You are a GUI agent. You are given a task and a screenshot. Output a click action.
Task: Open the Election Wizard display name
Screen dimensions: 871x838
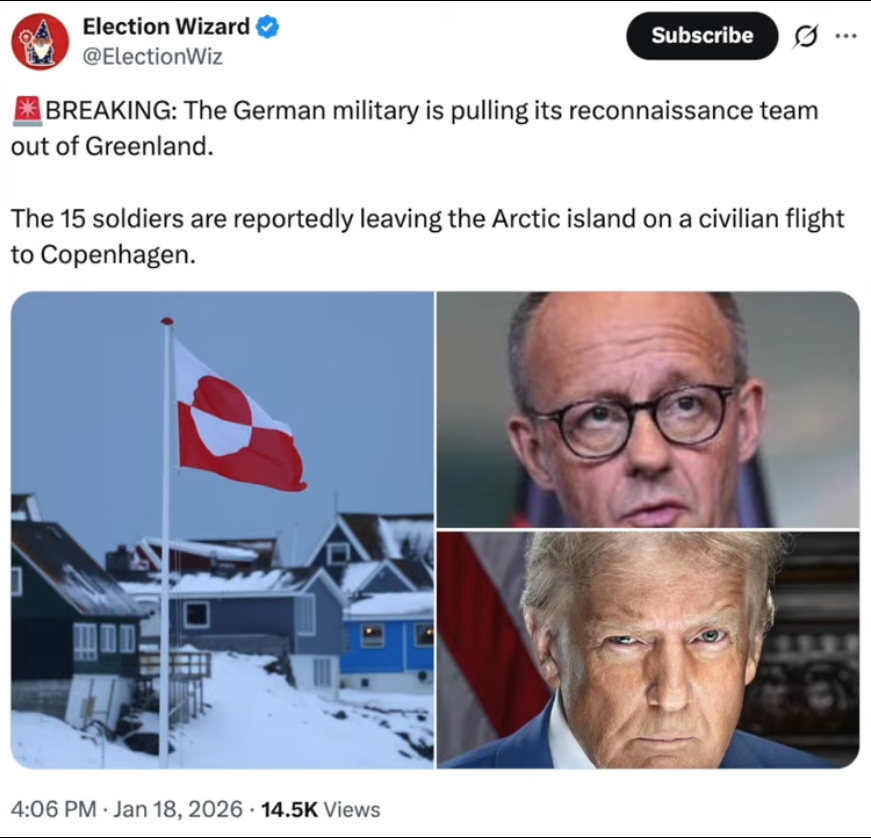(166, 27)
